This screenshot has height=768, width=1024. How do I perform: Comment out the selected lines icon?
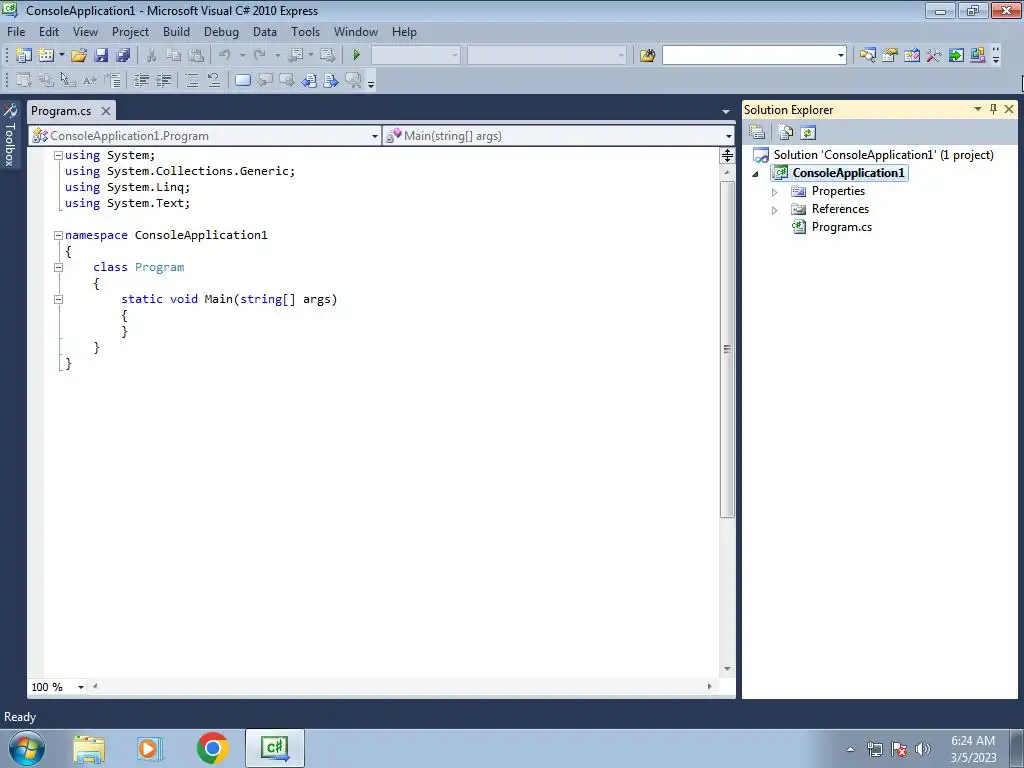(192, 80)
